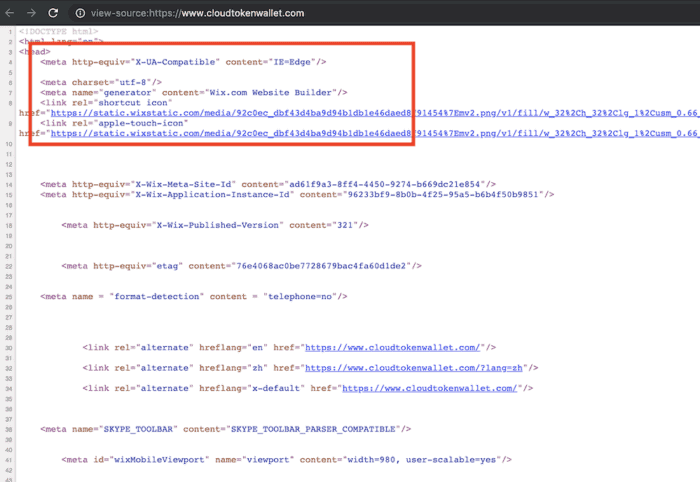Reload the view-source page
The image size is (700, 482).
pos(53,13)
